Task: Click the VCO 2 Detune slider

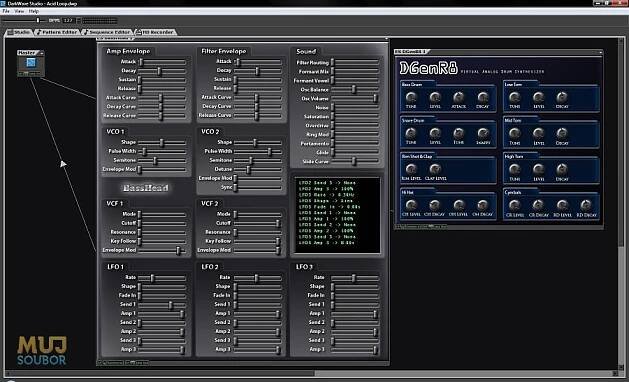Action: click(258, 169)
